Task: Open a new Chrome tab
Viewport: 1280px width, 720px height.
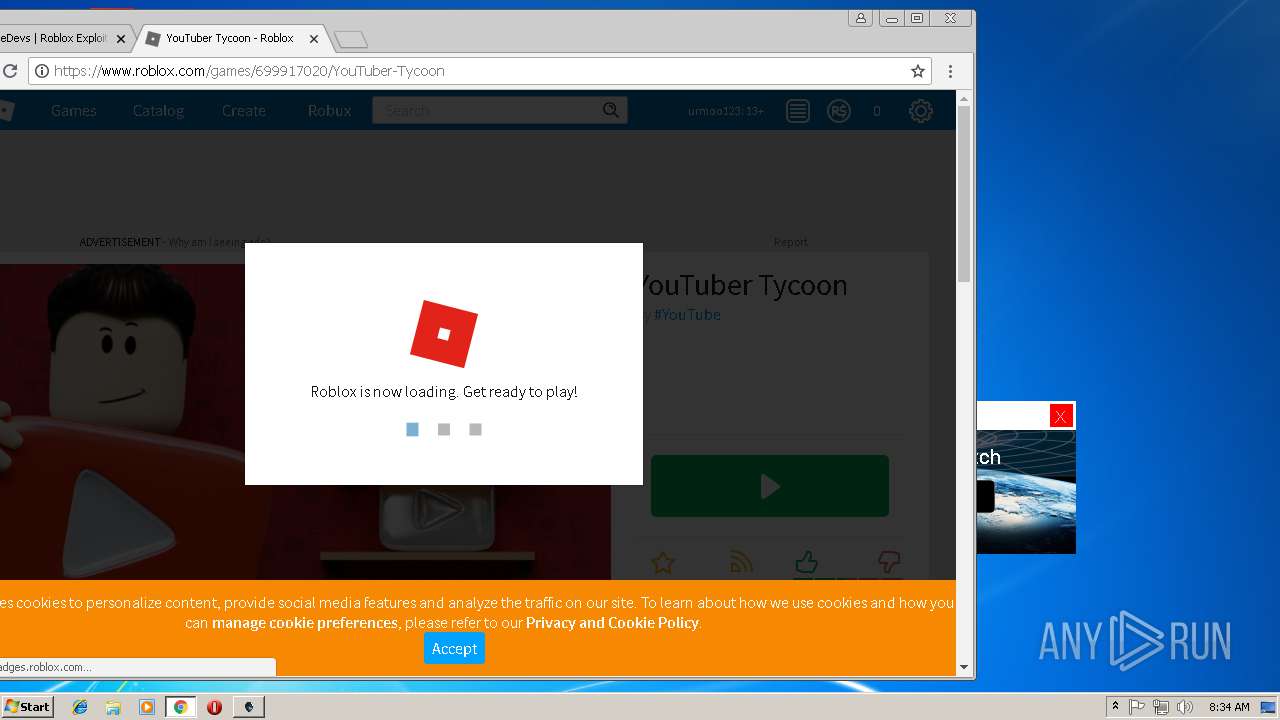Action: [351, 39]
